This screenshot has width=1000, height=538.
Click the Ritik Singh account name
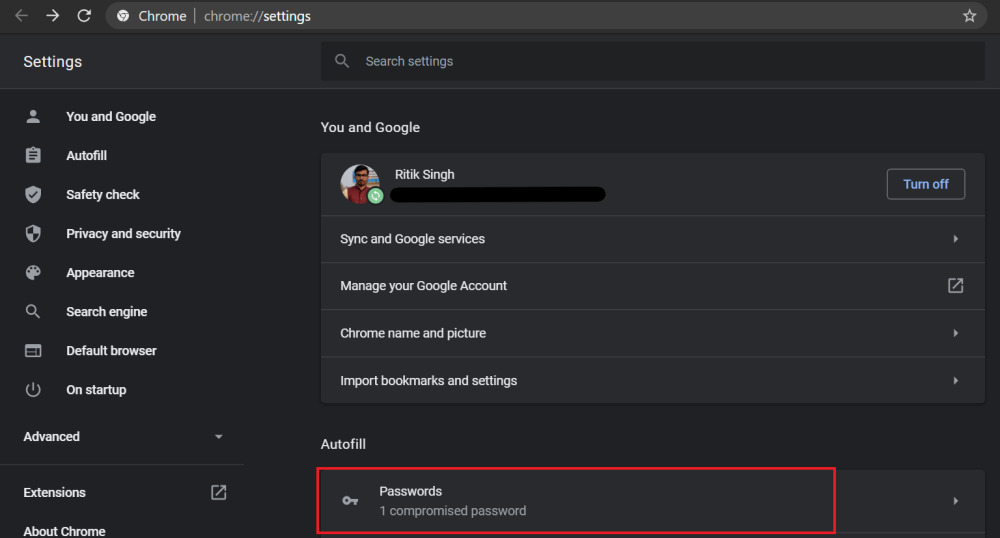[x=425, y=175]
